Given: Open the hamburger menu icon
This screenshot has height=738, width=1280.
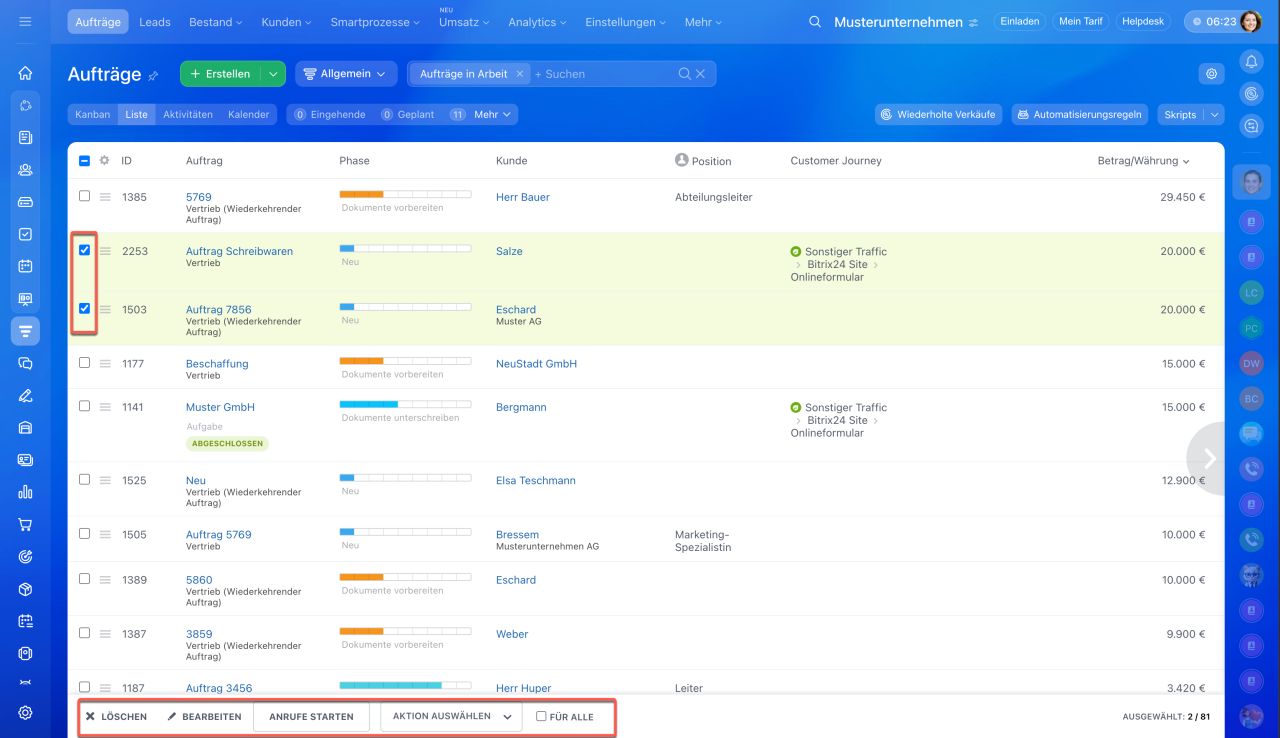Looking at the screenshot, I should 25,22.
